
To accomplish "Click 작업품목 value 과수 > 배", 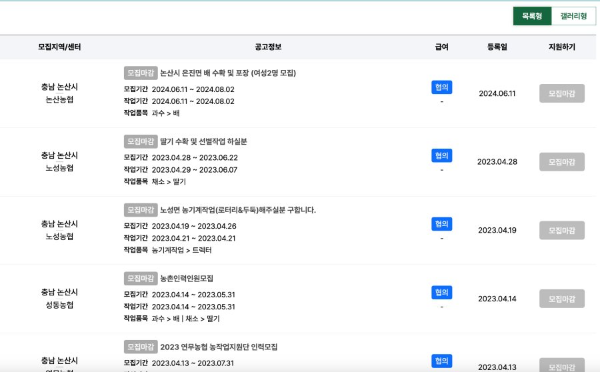I will pyautogui.click(x=165, y=113).
